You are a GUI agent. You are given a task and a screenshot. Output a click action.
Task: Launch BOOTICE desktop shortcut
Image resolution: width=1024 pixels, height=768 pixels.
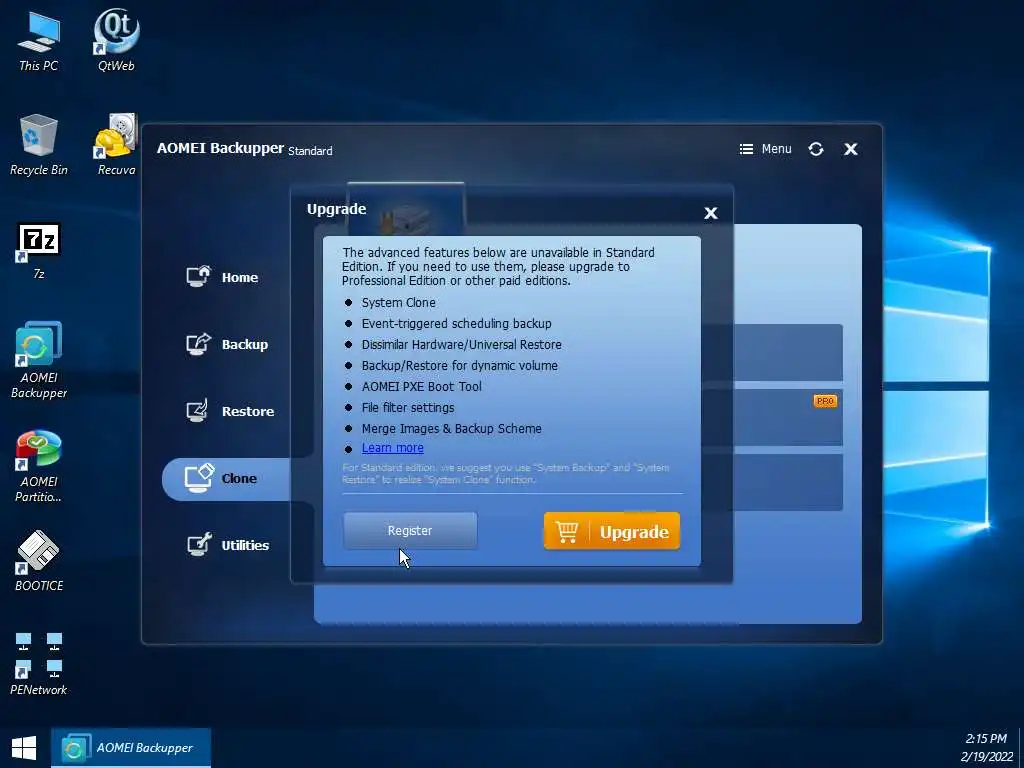(x=39, y=561)
